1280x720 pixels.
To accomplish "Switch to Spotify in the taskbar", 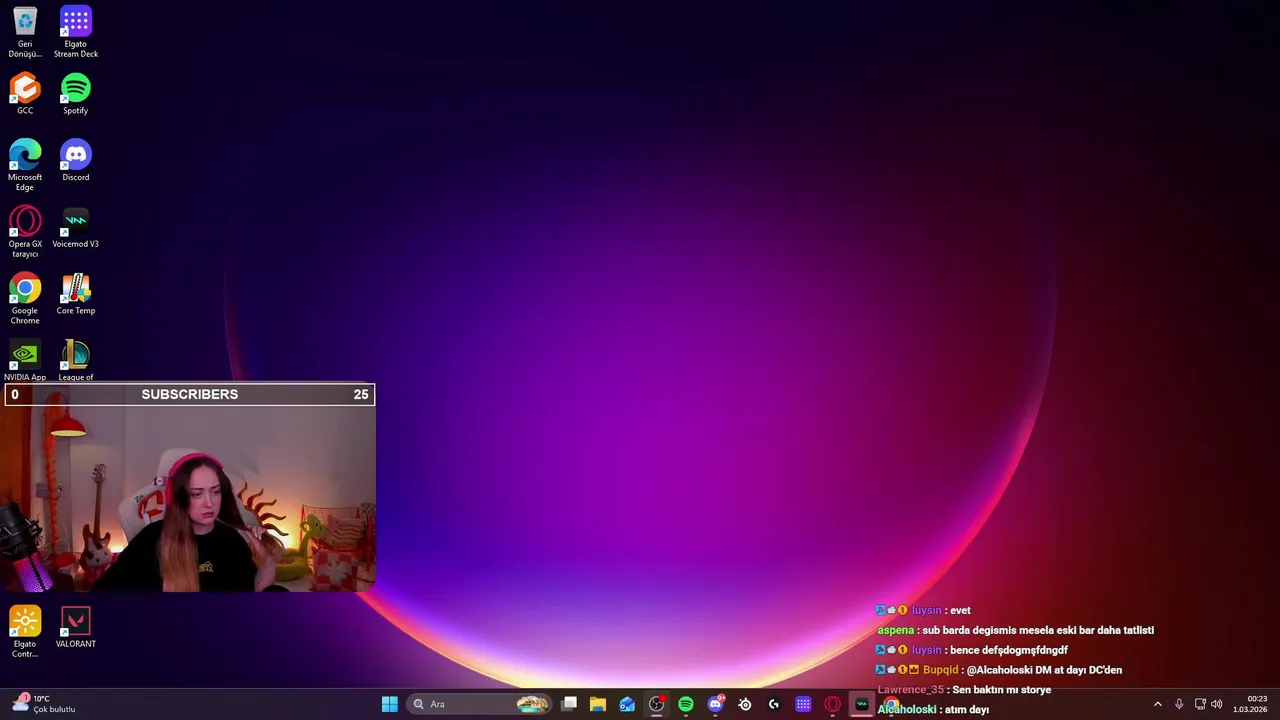I will coord(686,704).
